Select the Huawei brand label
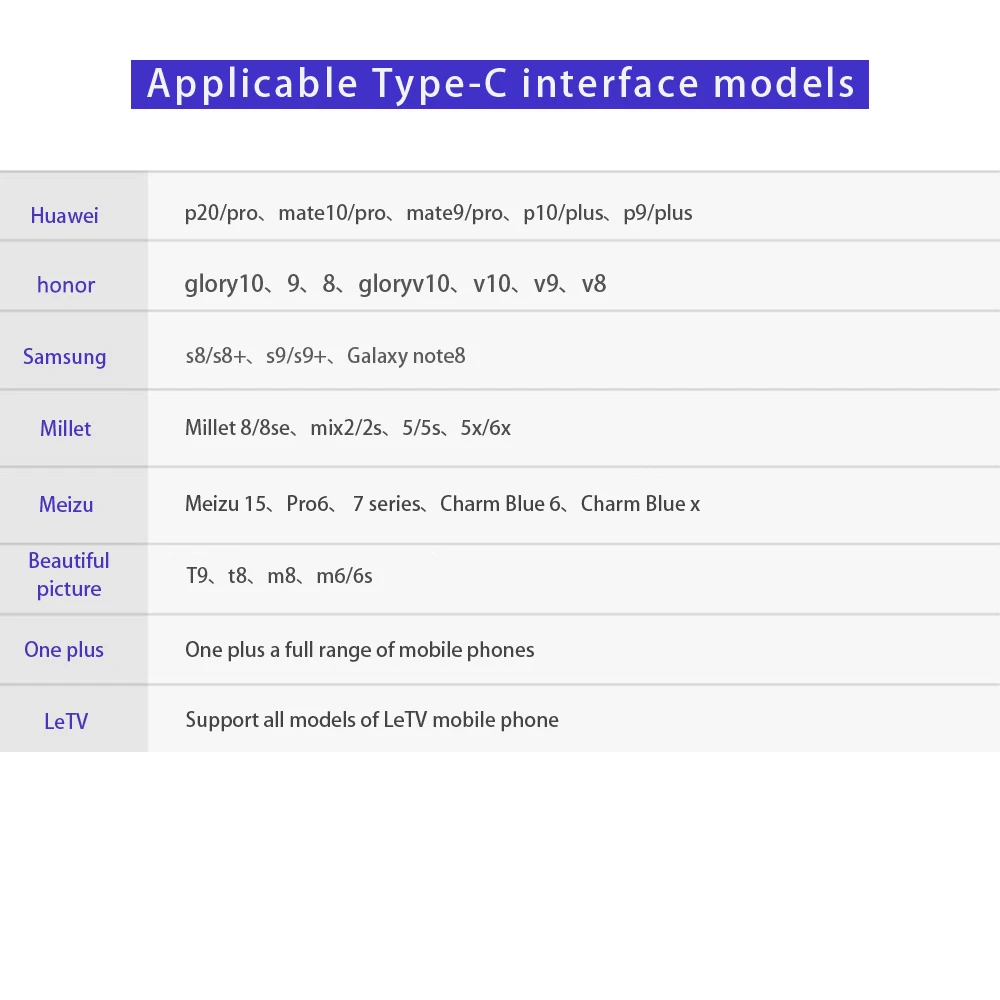1000x1000 pixels. tap(64, 216)
